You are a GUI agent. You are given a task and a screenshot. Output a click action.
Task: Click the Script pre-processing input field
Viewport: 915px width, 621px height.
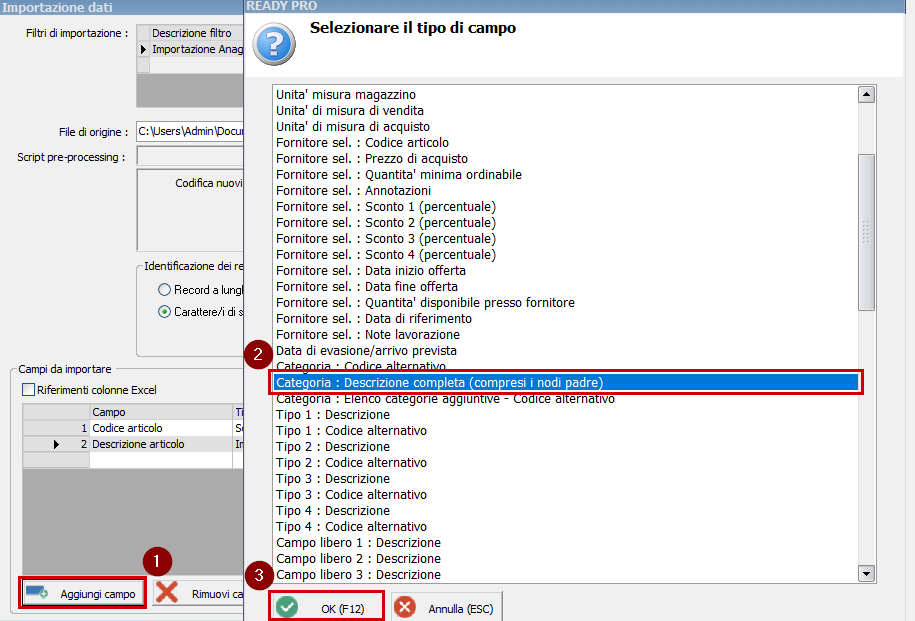(x=190, y=156)
